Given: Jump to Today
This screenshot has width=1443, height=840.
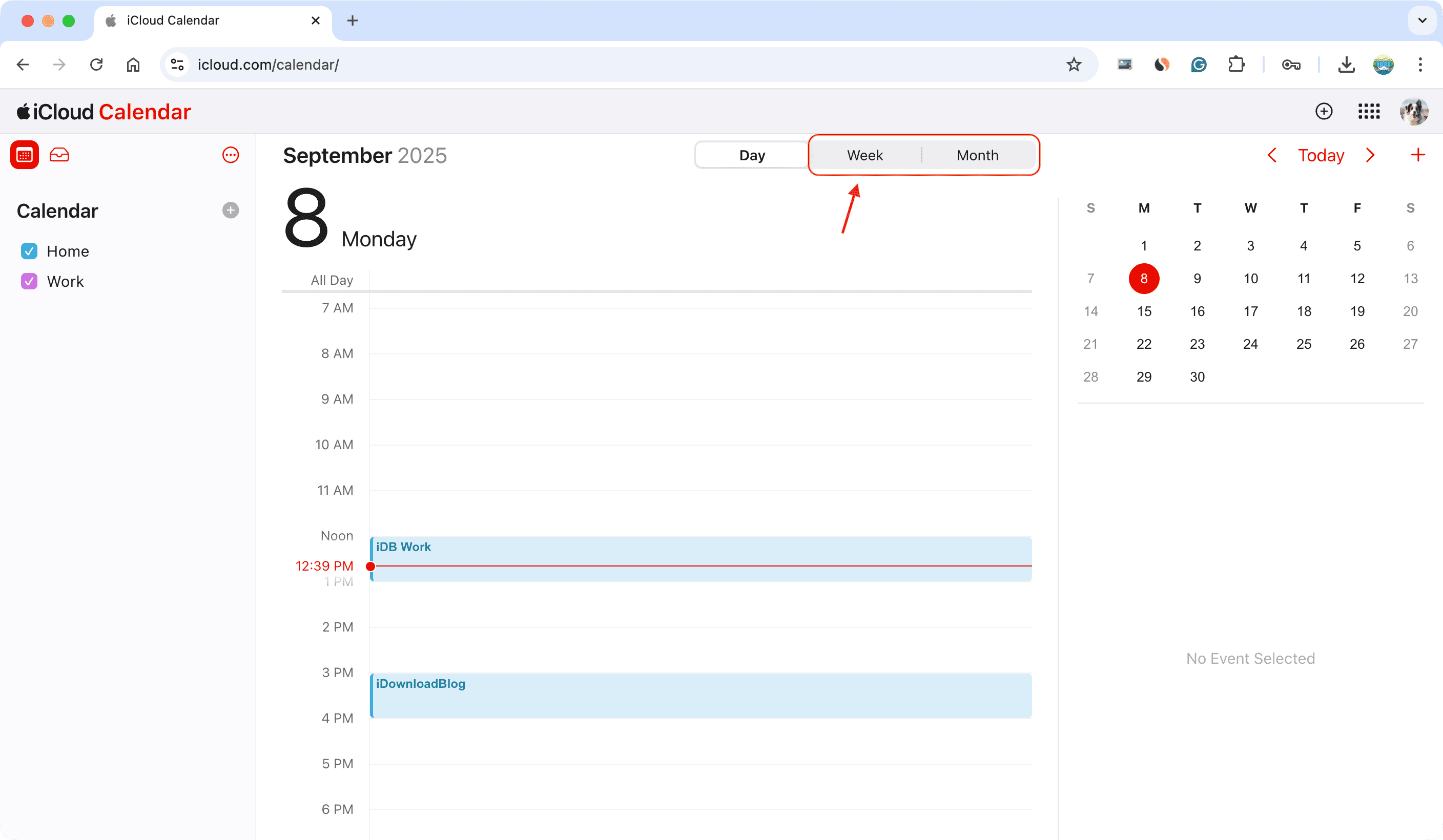Looking at the screenshot, I should click(x=1321, y=155).
